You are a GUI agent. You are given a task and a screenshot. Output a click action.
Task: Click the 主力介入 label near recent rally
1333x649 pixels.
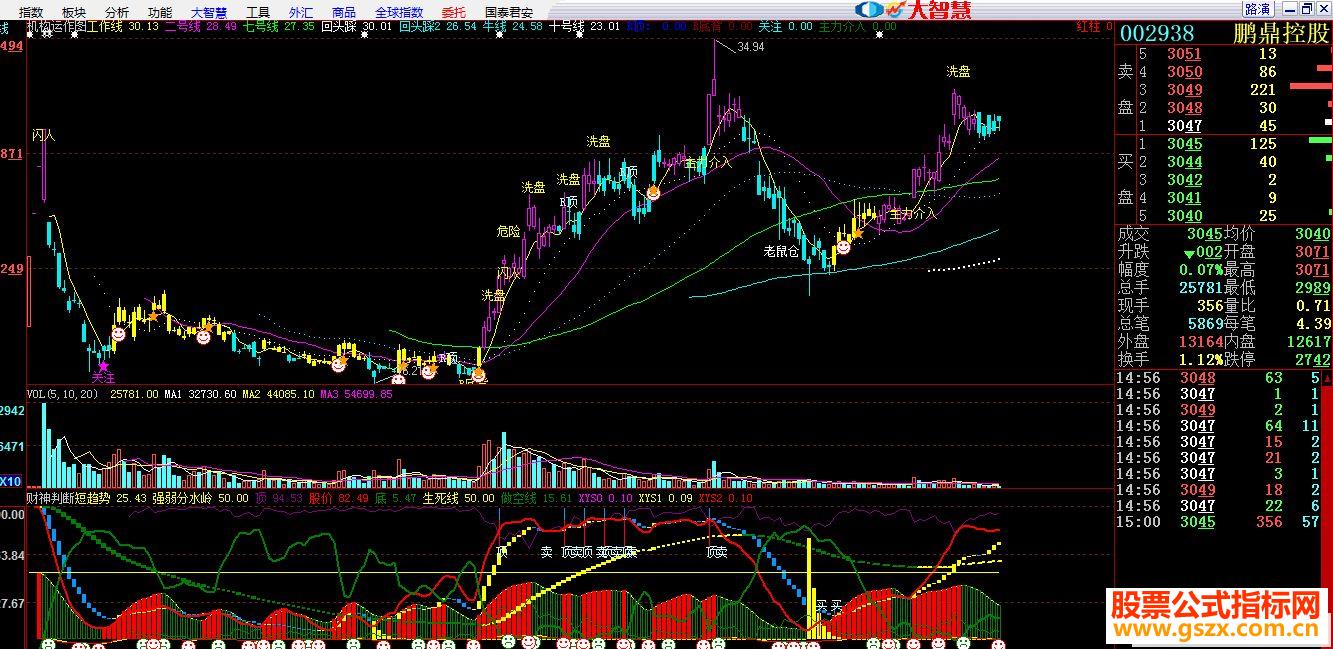(x=912, y=214)
